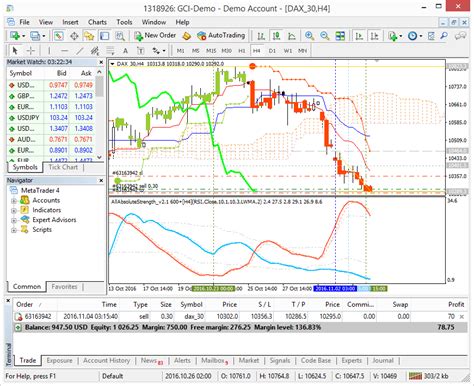Toggle the Data Window icon
Image resolution: width=474 pixels, height=386 pixels.
click(x=74, y=36)
